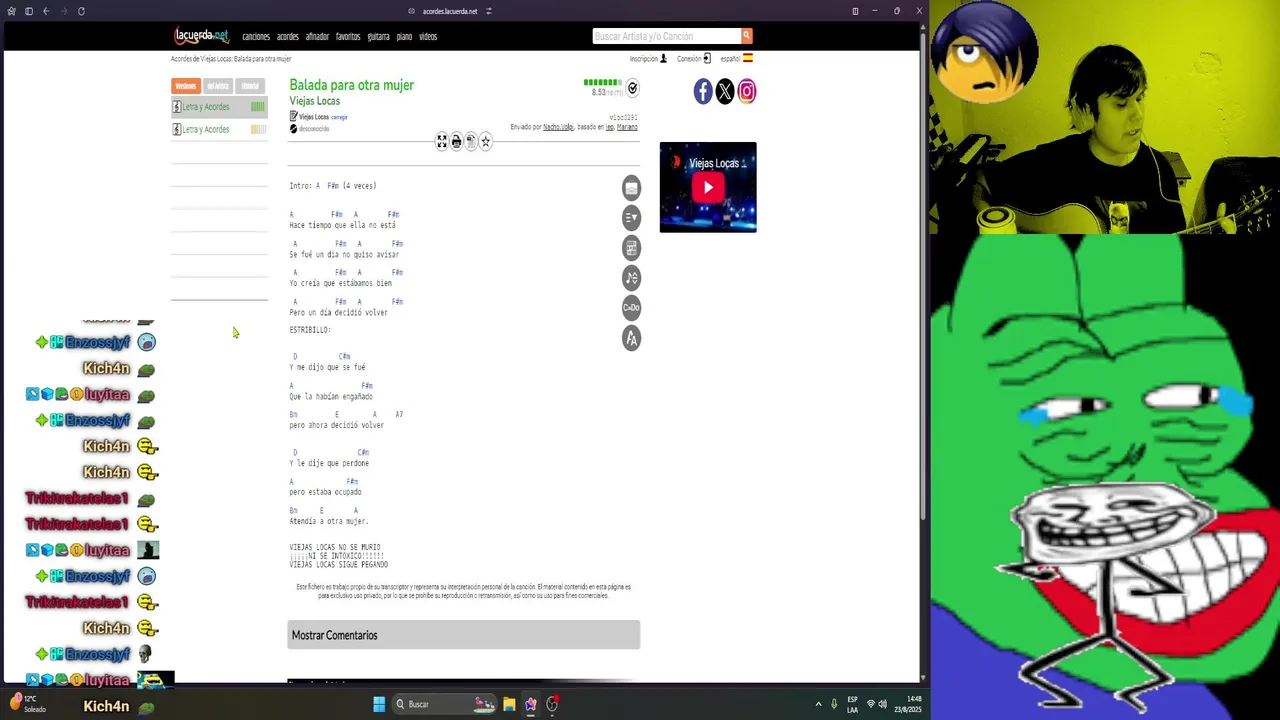
Task: Click the browser split-view icon near minimize
Action: tap(855, 11)
